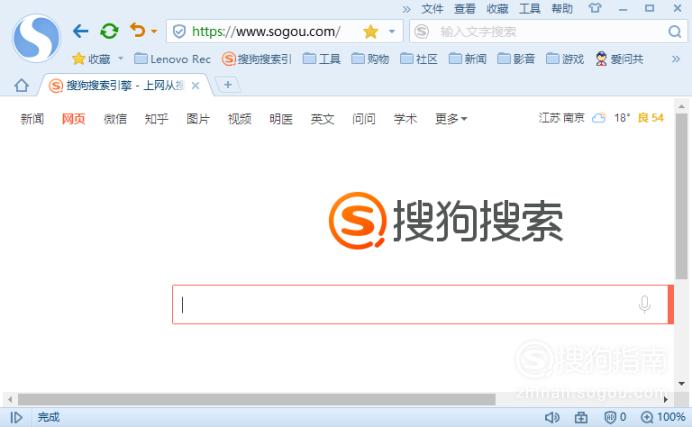Click the horizontal scrollbar thumb
Viewport: 692px width, 427px height.
tap(256, 399)
